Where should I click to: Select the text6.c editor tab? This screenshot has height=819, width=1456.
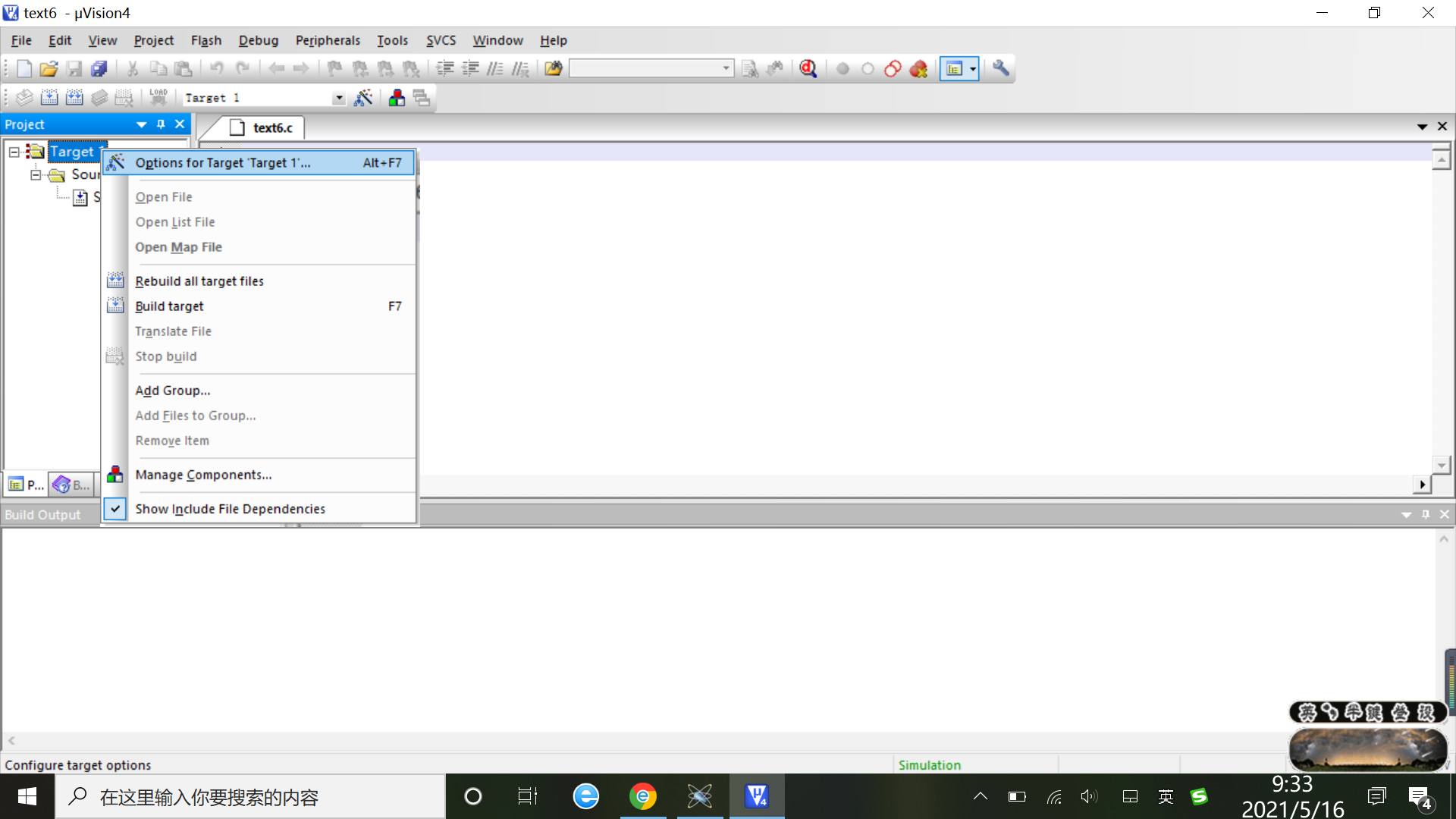point(271,127)
